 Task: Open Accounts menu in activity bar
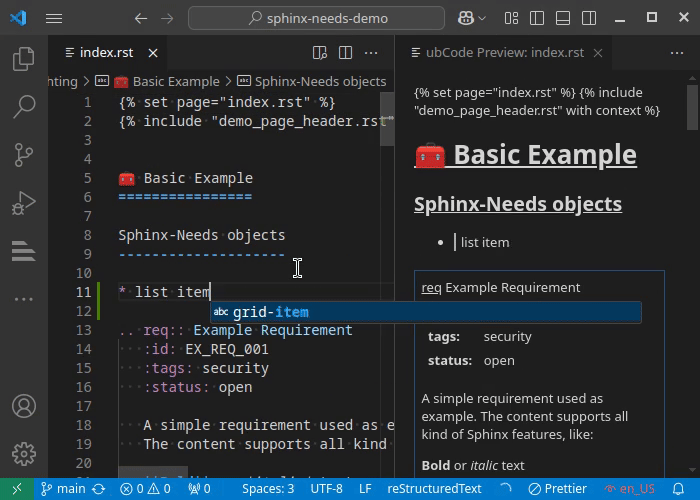(24, 406)
